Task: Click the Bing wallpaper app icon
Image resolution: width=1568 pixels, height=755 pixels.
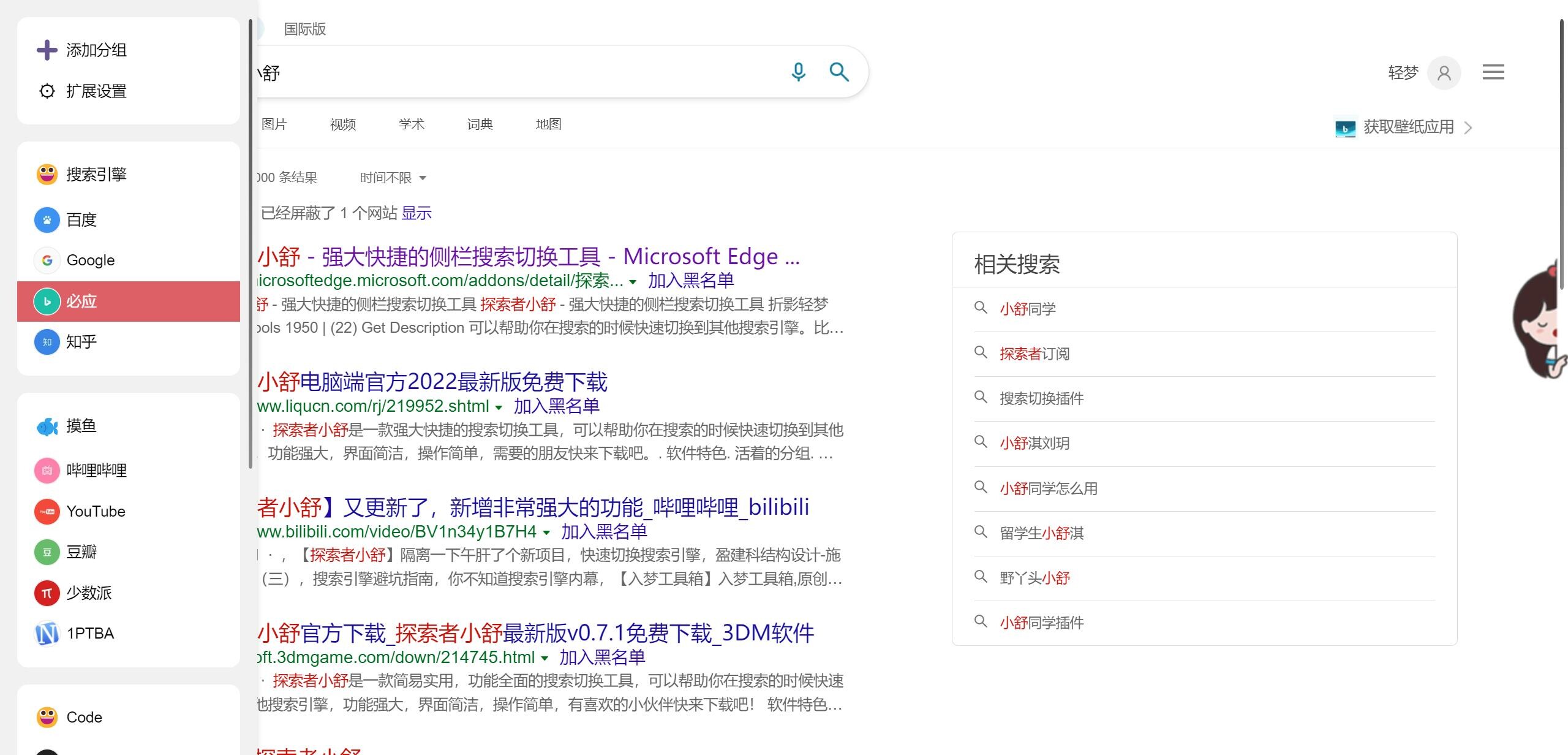Action: click(1345, 128)
